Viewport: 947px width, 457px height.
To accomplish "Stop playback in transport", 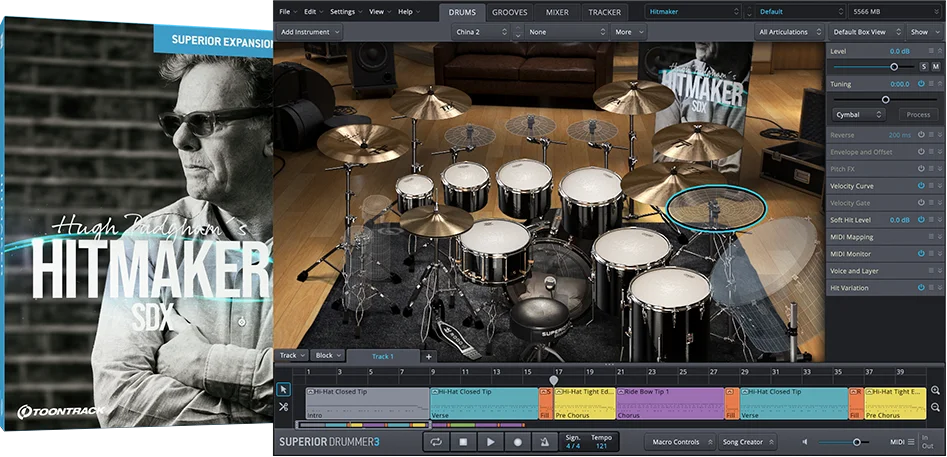I will [463, 442].
